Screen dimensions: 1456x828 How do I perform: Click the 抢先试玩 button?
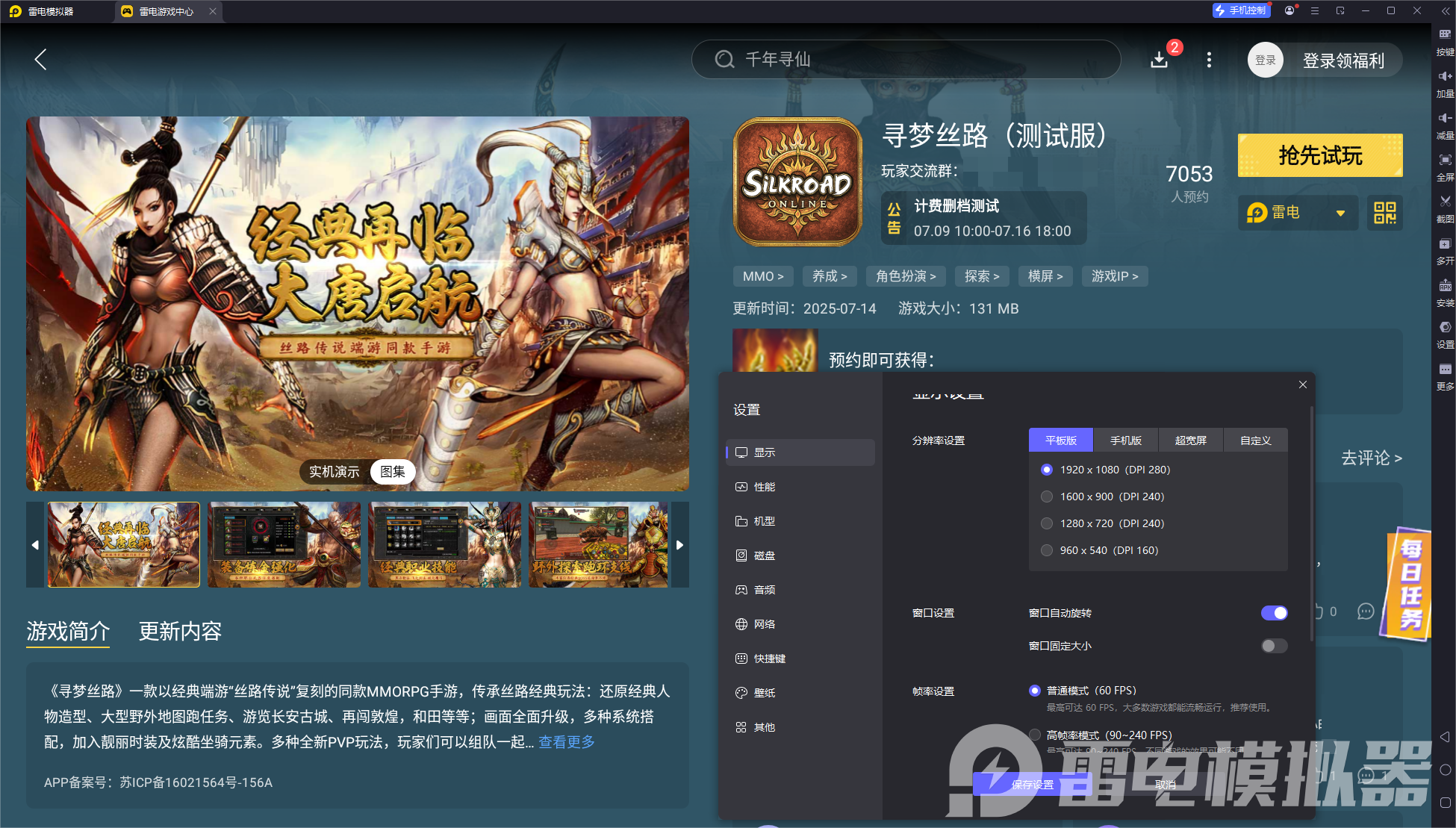[x=1319, y=155]
